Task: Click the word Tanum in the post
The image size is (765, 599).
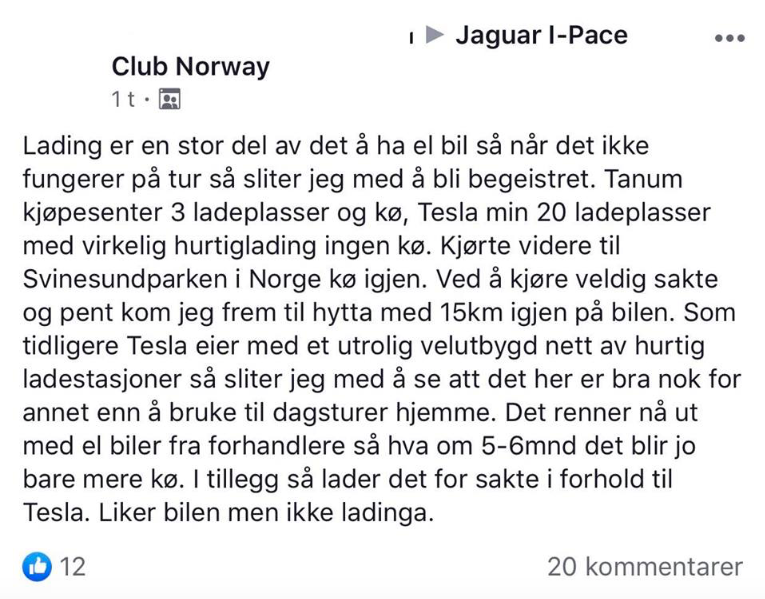Action: point(644,179)
